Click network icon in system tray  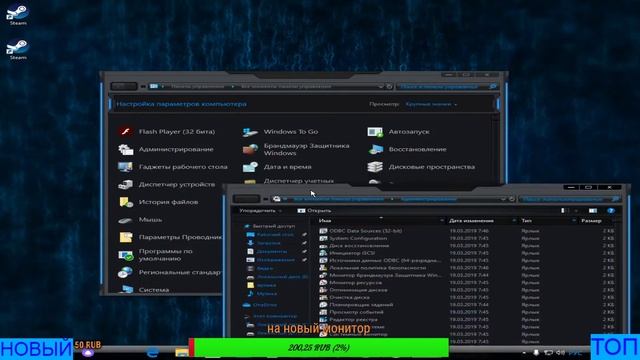point(549,352)
